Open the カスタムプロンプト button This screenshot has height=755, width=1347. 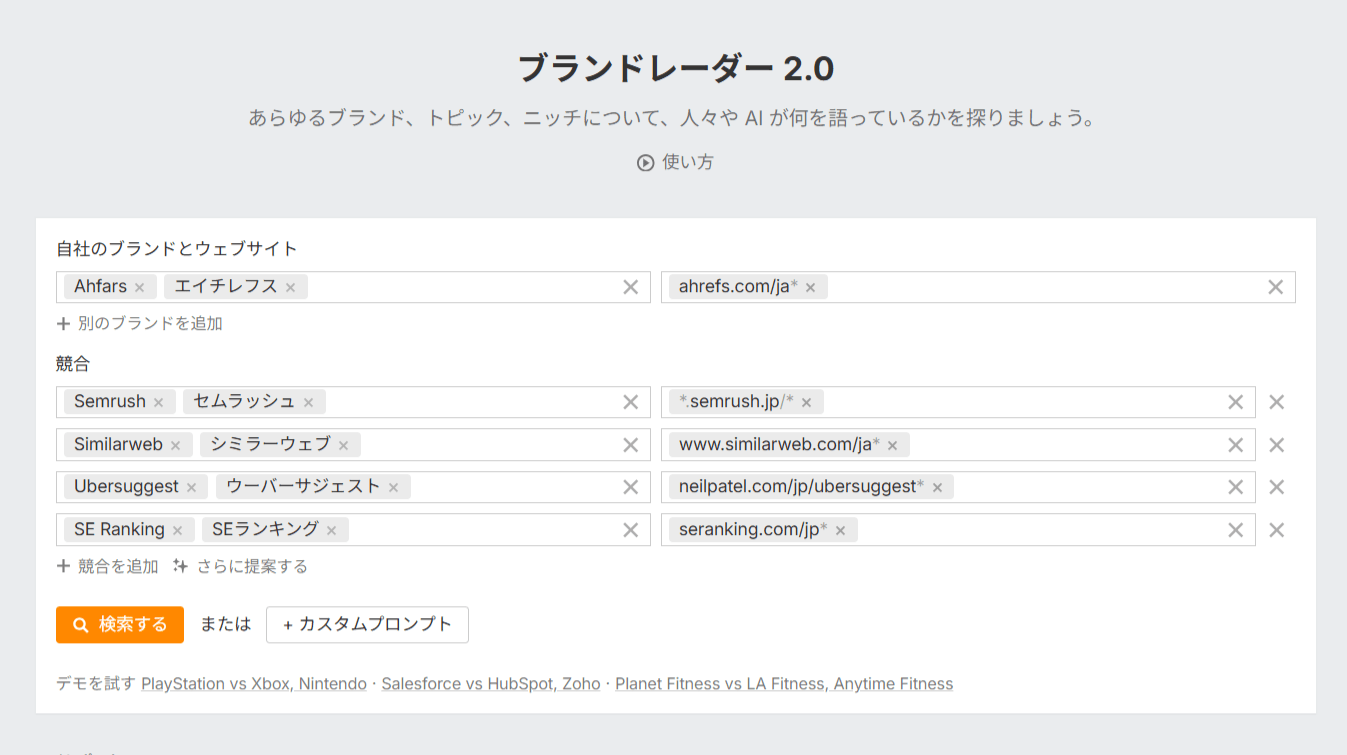click(x=367, y=625)
